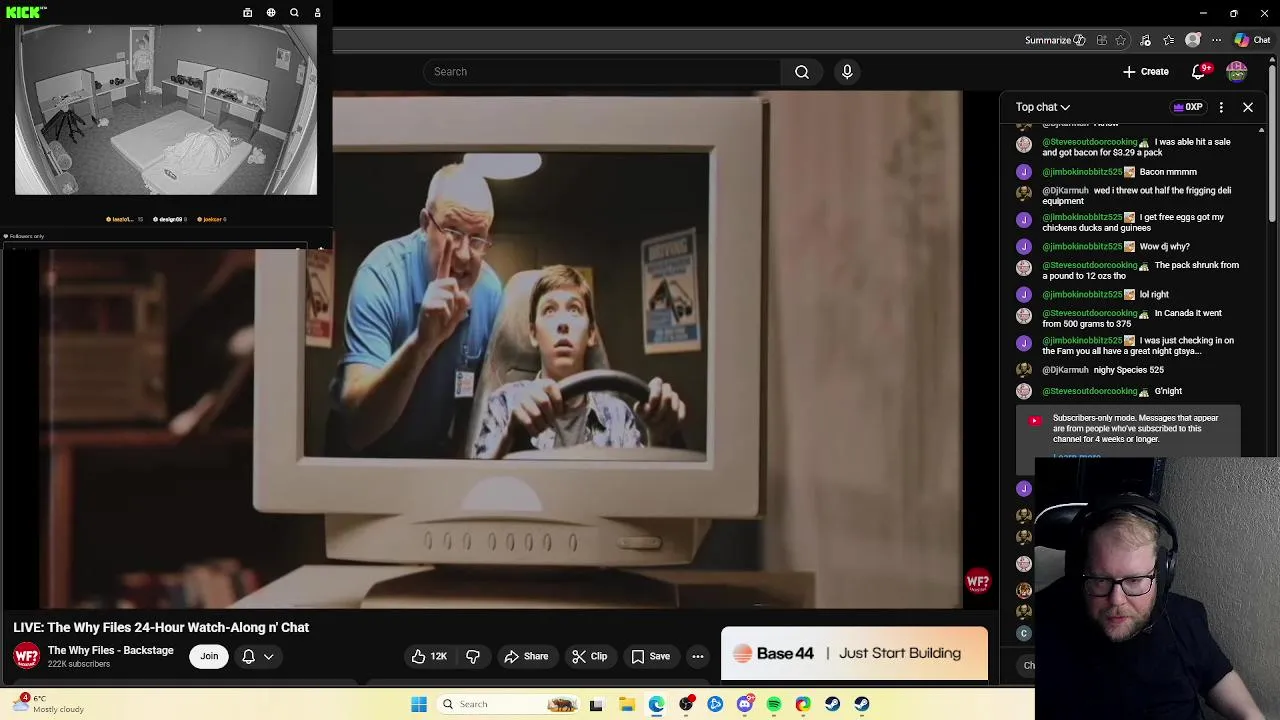
Task: Click the WF channel watermark on the video
Action: [x=978, y=582]
